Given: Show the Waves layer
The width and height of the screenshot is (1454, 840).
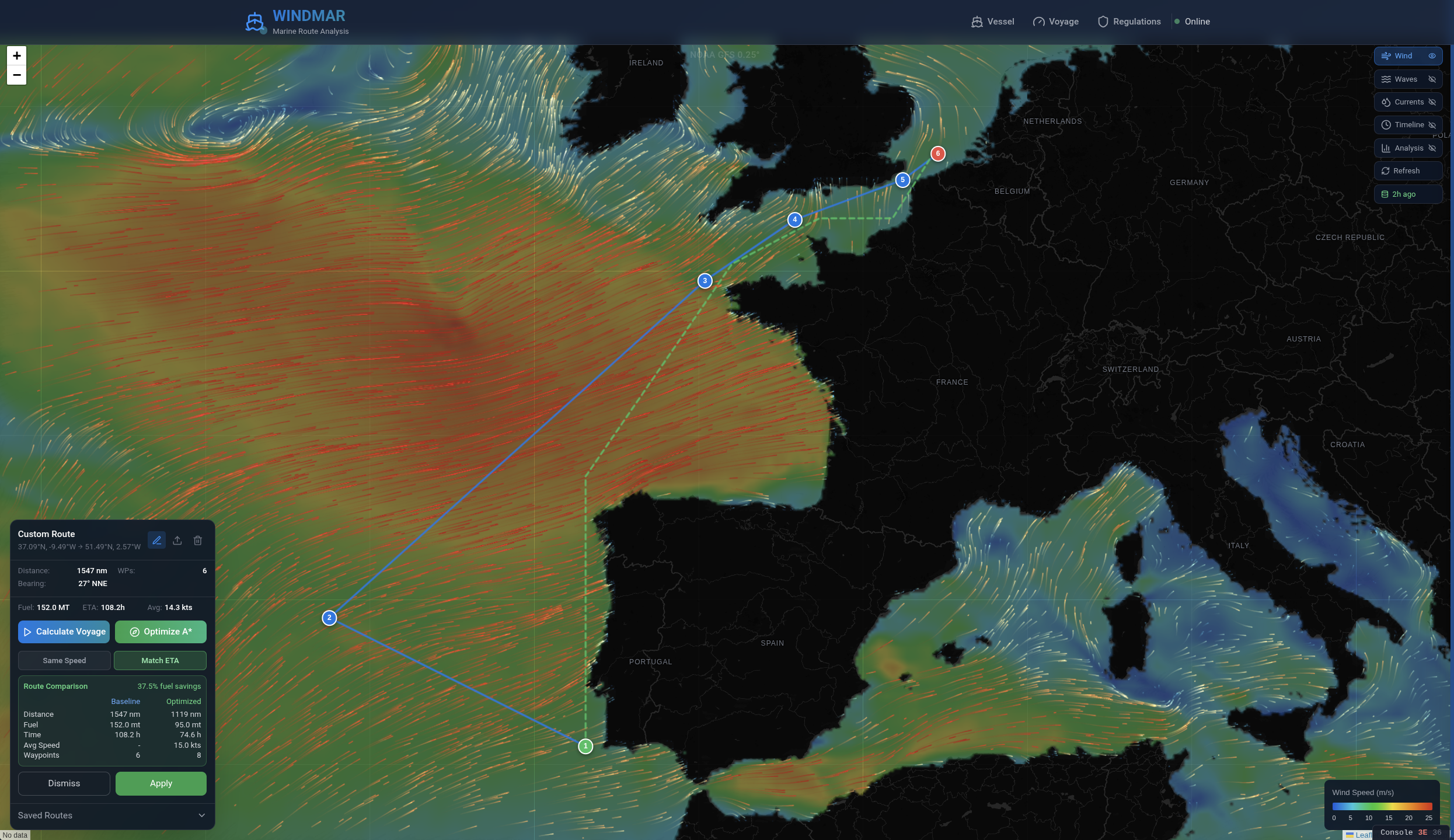Looking at the screenshot, I should coord(1432,79).
